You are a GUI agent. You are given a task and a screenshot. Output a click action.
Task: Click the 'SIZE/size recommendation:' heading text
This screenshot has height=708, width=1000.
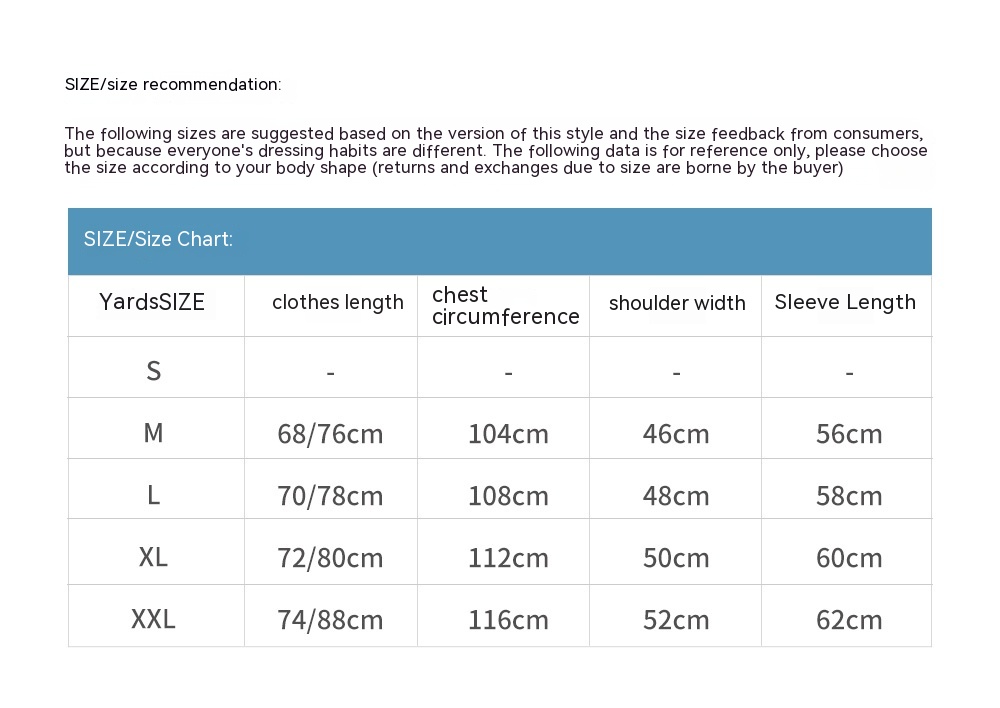coord(173,84)
